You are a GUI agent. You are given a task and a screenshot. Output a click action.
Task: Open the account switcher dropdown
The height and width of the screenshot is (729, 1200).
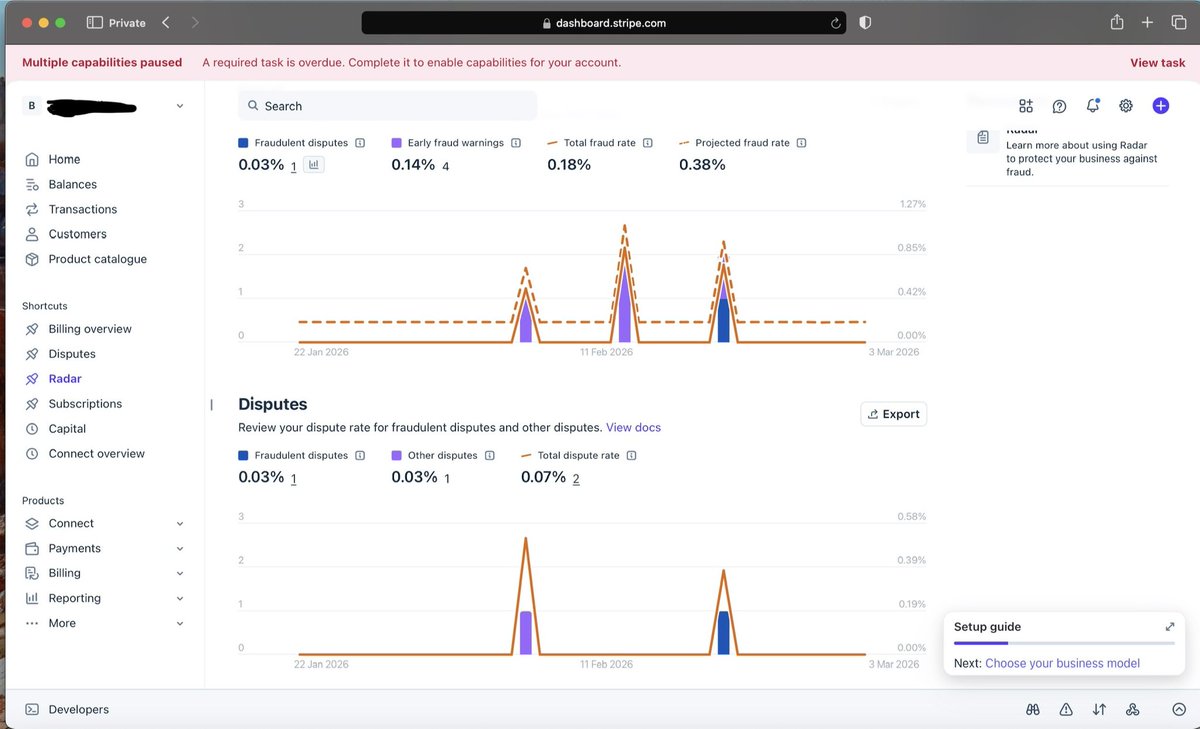(180, 106)
